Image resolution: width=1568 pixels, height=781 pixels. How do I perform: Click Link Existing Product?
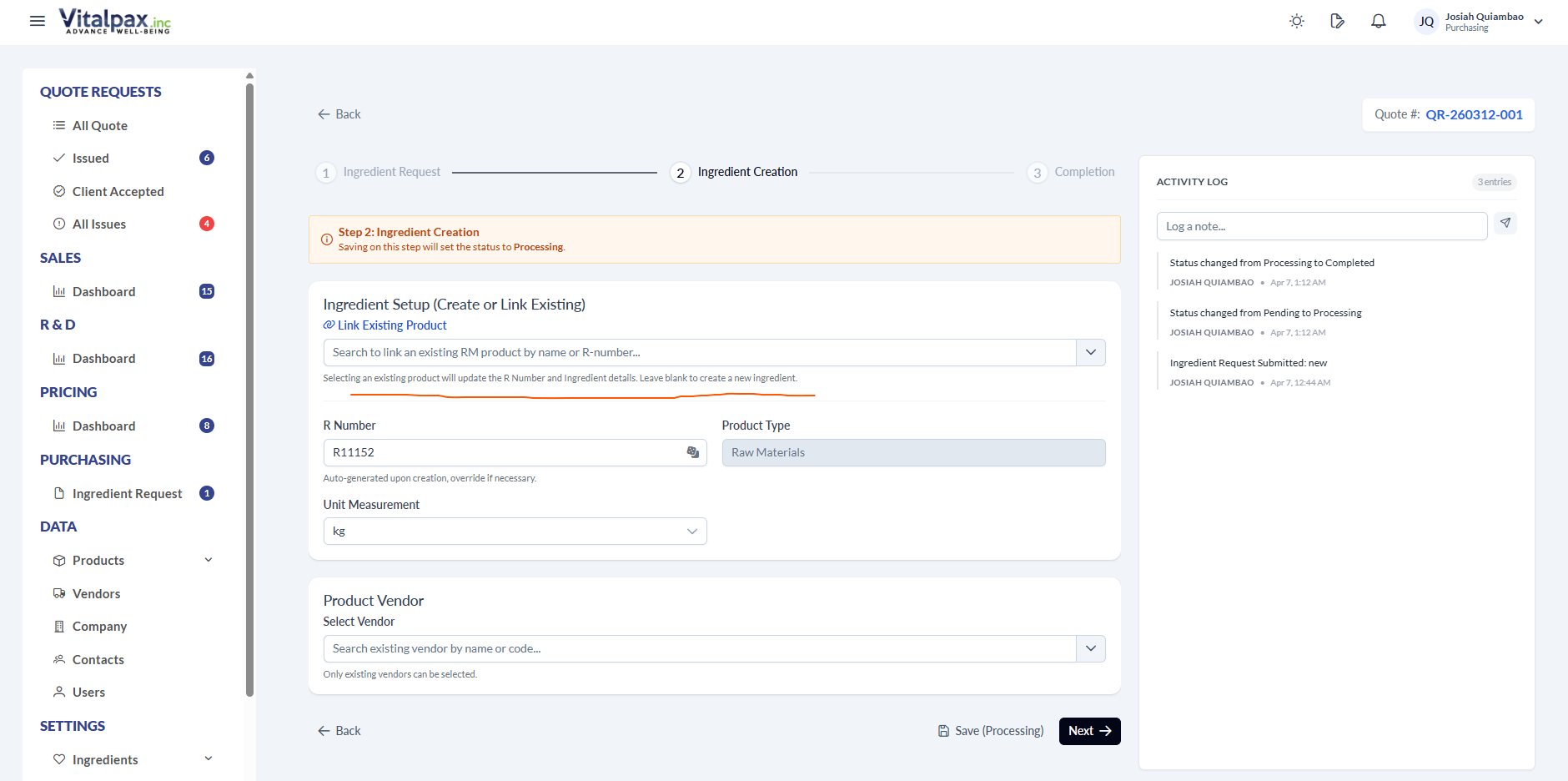point(384,325)
